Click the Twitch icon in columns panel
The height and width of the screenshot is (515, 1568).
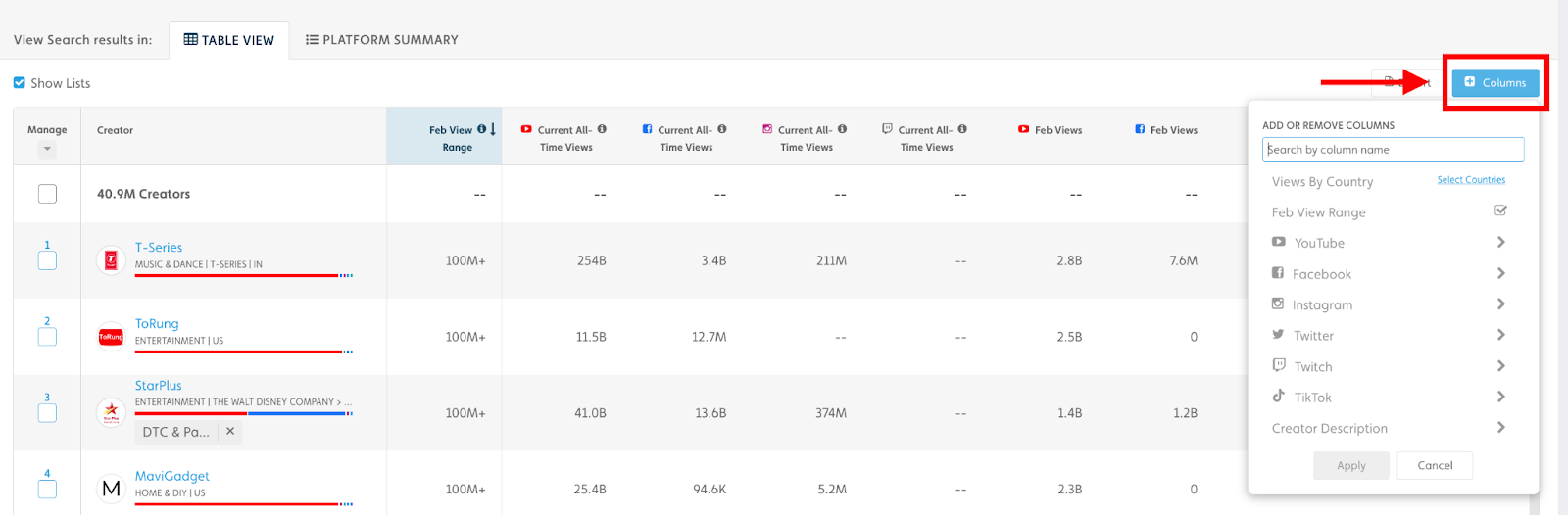[1279, 365]
